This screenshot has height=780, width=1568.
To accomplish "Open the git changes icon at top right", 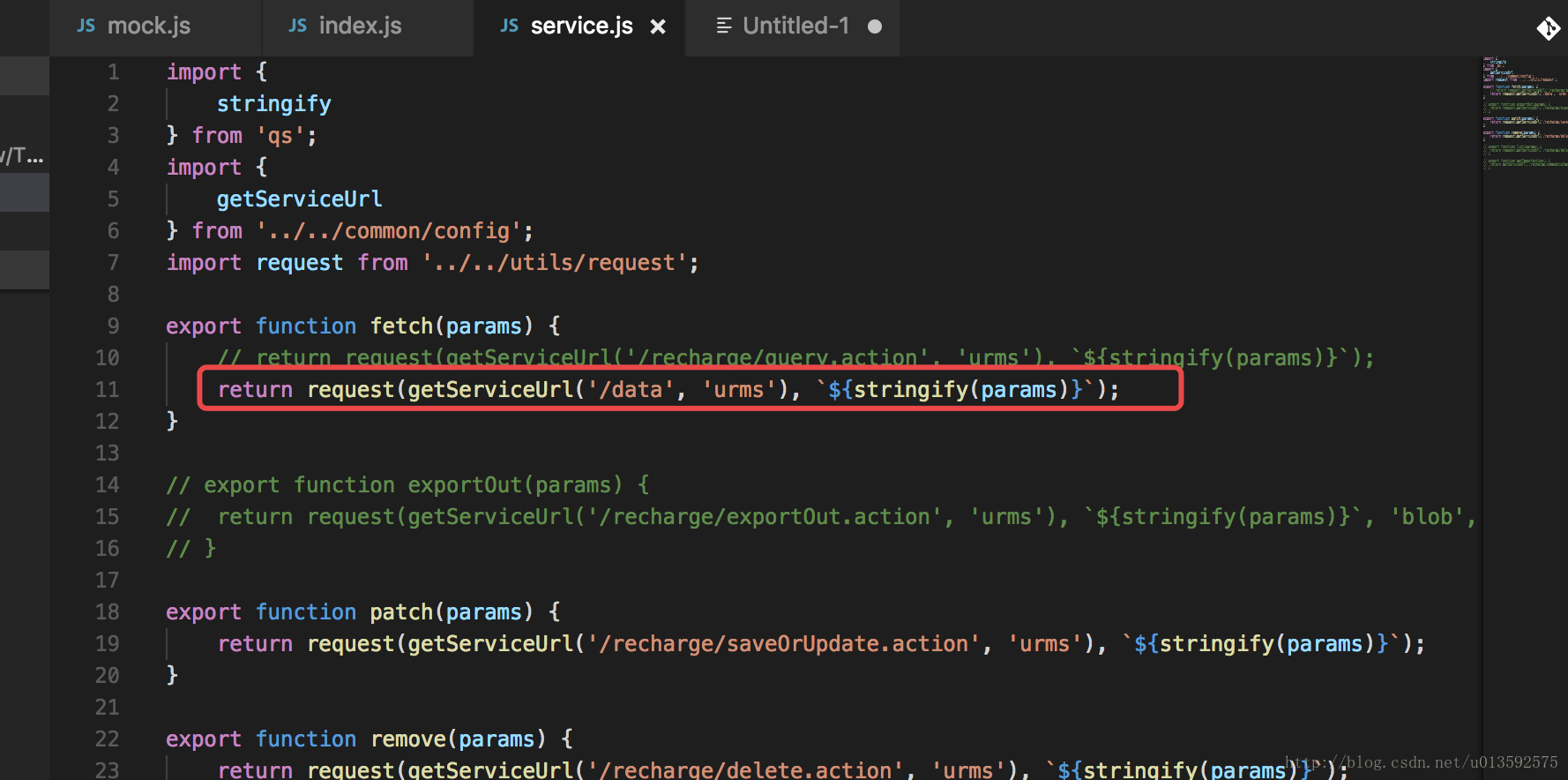I will pos(1549,28).
